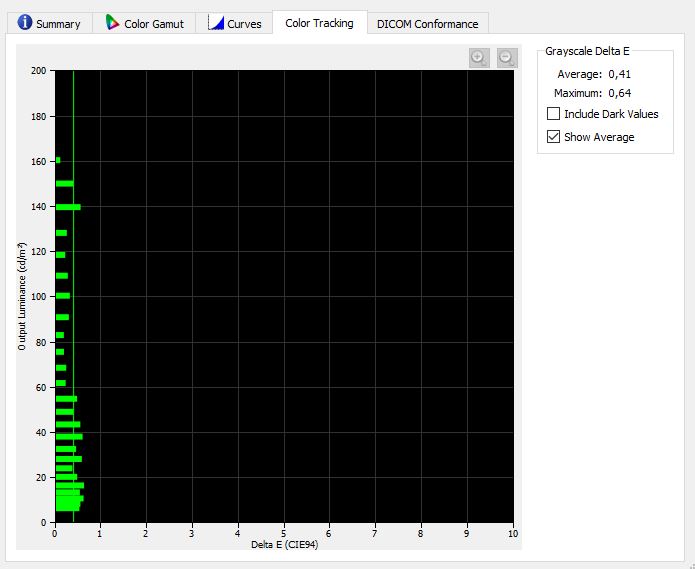Click the green bar at 140 cd/m²
The width and height of the screenshot is (695, 569).
coord(68,207)
